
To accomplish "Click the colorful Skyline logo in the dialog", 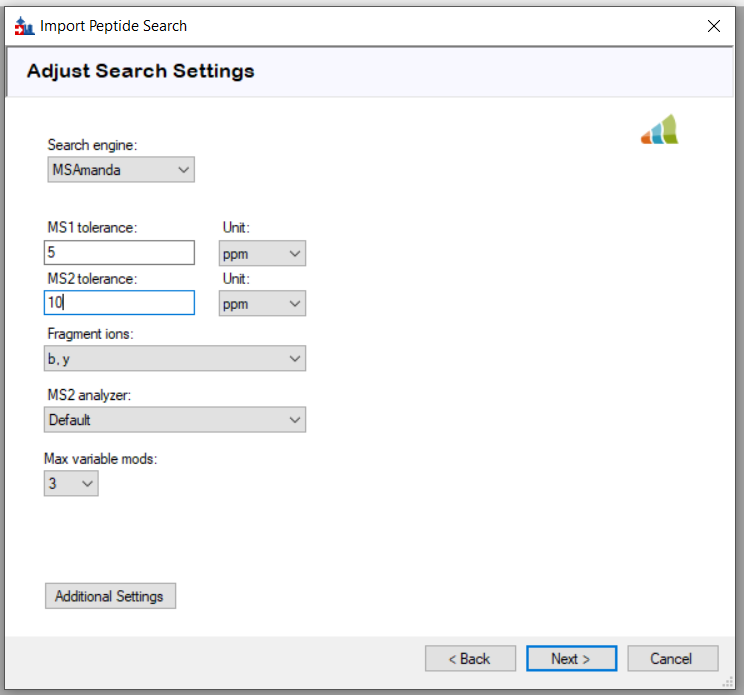I will [659, 130].
